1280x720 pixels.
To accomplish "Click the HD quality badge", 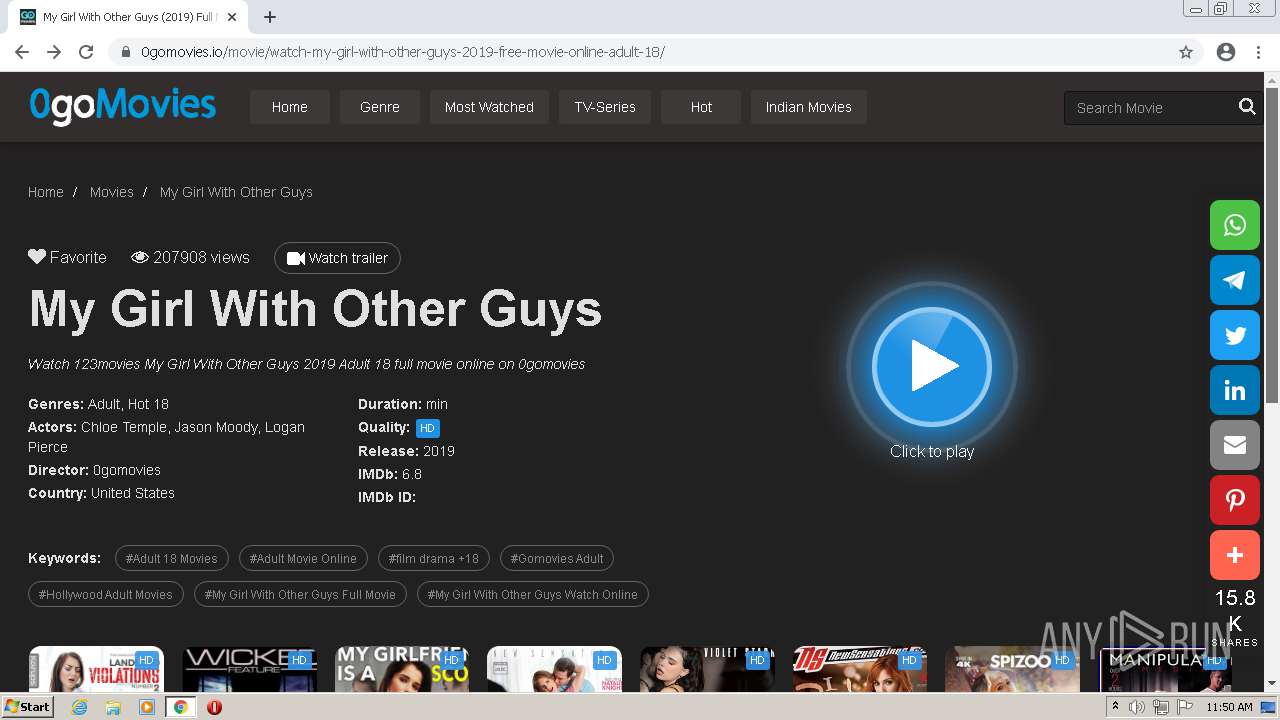I will point(427,428).
